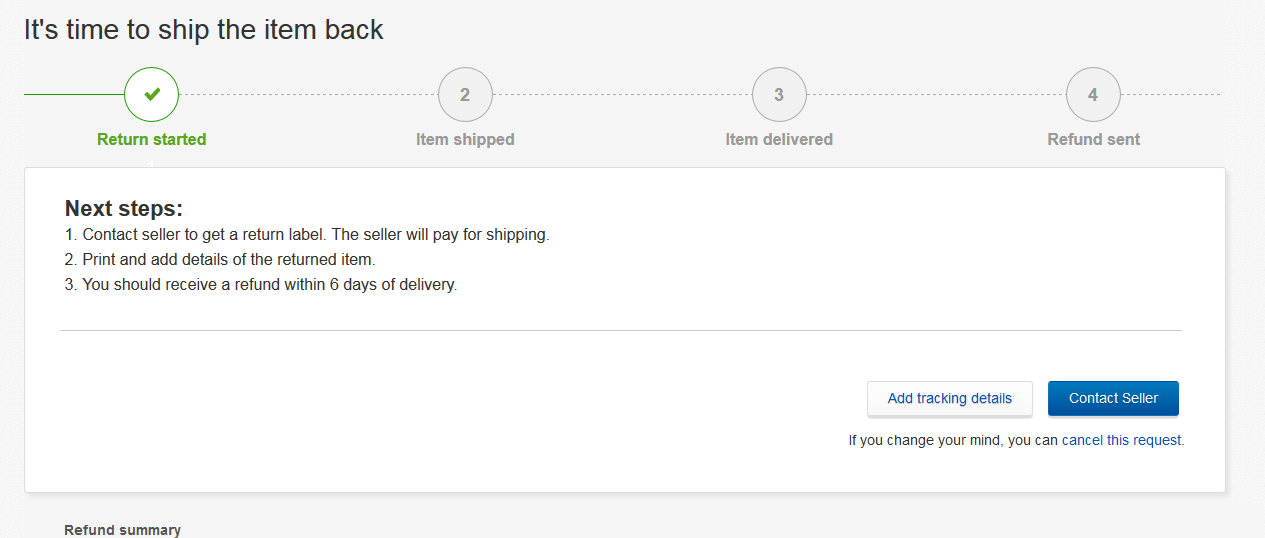Select the Item shipped step label
The width and height of the screenshot is (1265, 538).
click(465, 140)
